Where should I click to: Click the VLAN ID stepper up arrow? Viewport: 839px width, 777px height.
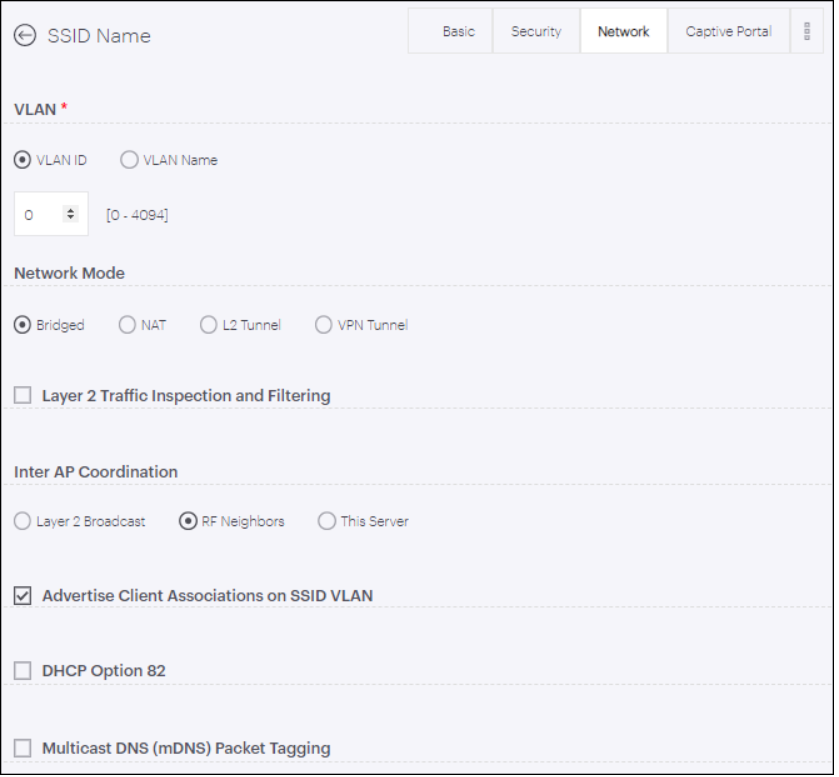click(69, 208)
